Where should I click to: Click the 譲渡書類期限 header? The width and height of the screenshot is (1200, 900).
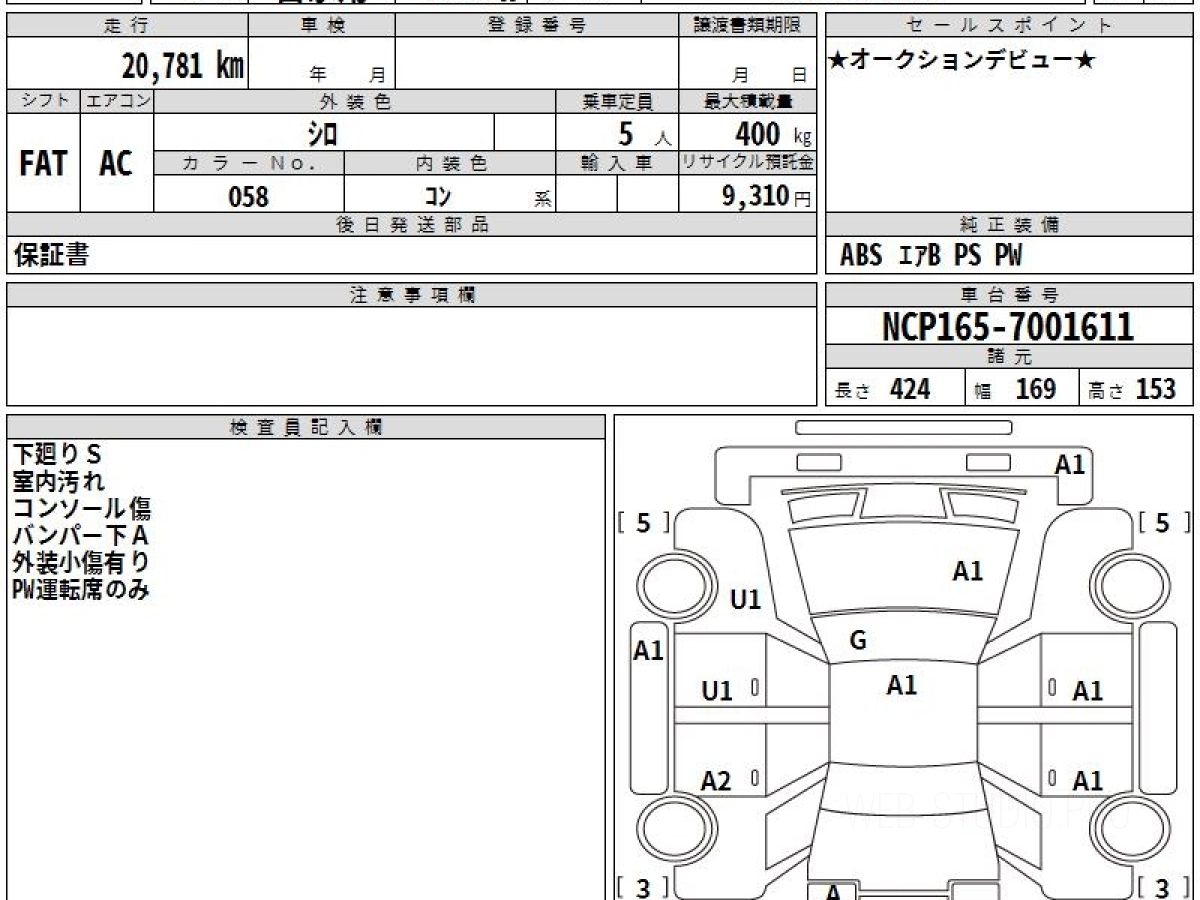(747, 26)
